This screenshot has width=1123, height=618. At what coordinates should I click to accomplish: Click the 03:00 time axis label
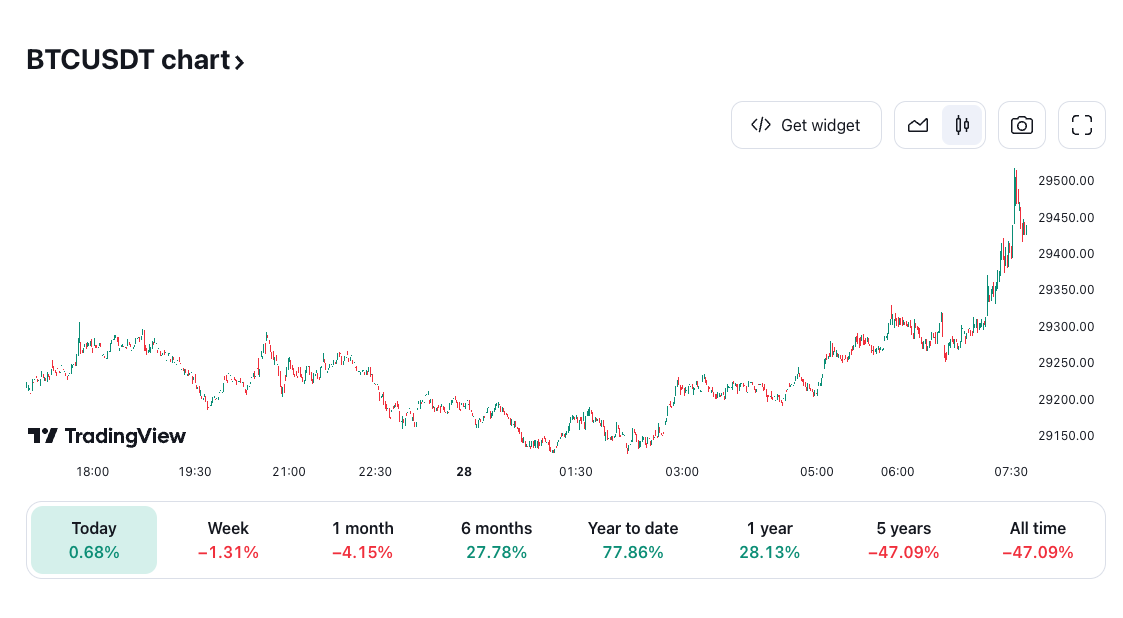(x=682, y=472)
